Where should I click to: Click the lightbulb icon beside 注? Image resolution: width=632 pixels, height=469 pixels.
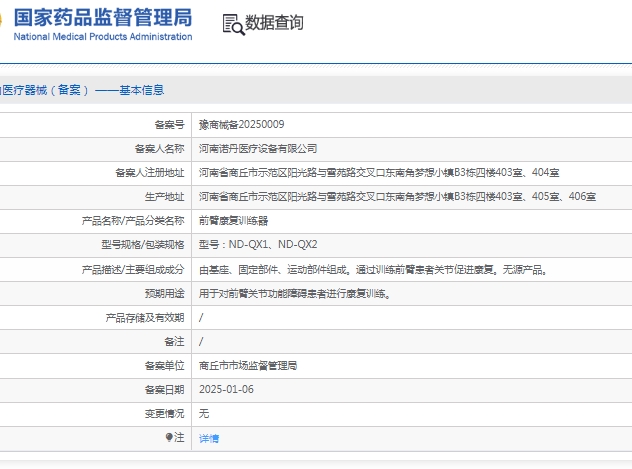[169, 437]
